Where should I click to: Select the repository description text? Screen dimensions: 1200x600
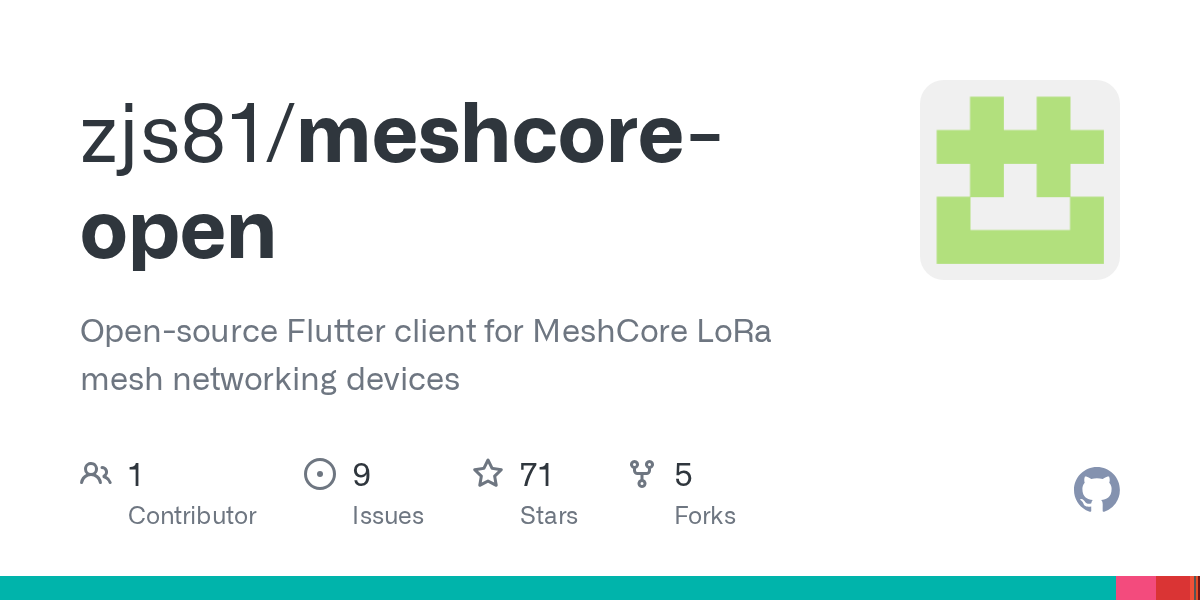425,355
